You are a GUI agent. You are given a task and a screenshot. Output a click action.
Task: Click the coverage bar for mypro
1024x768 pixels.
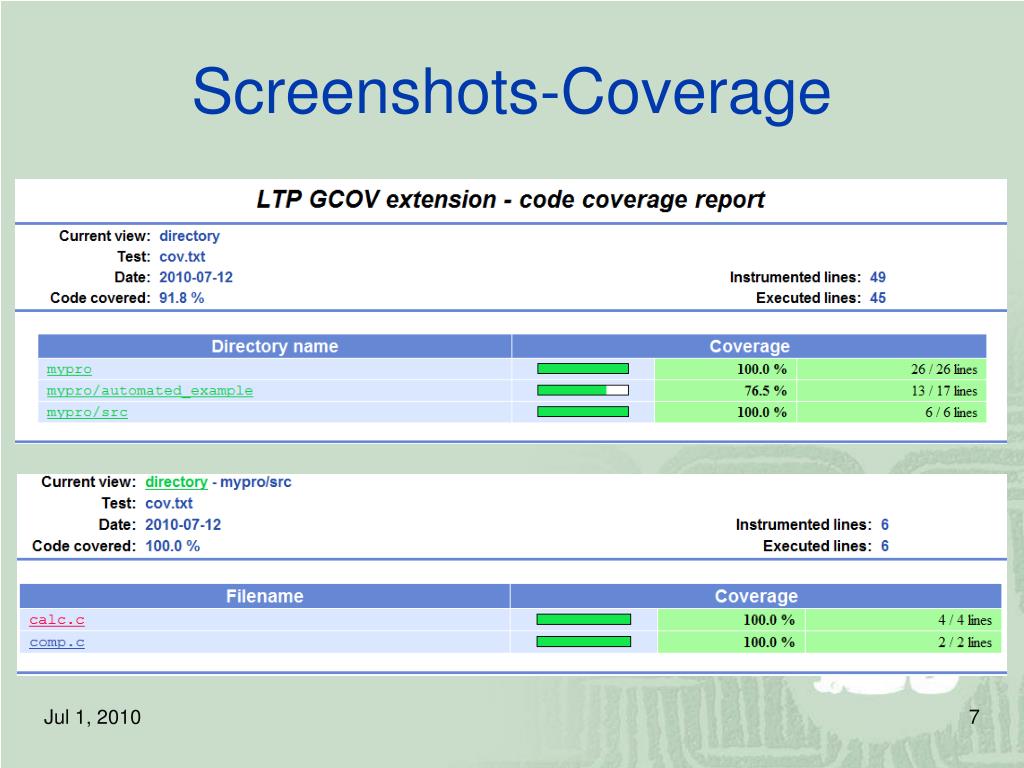pyautogui.click(x=583, y=369)
